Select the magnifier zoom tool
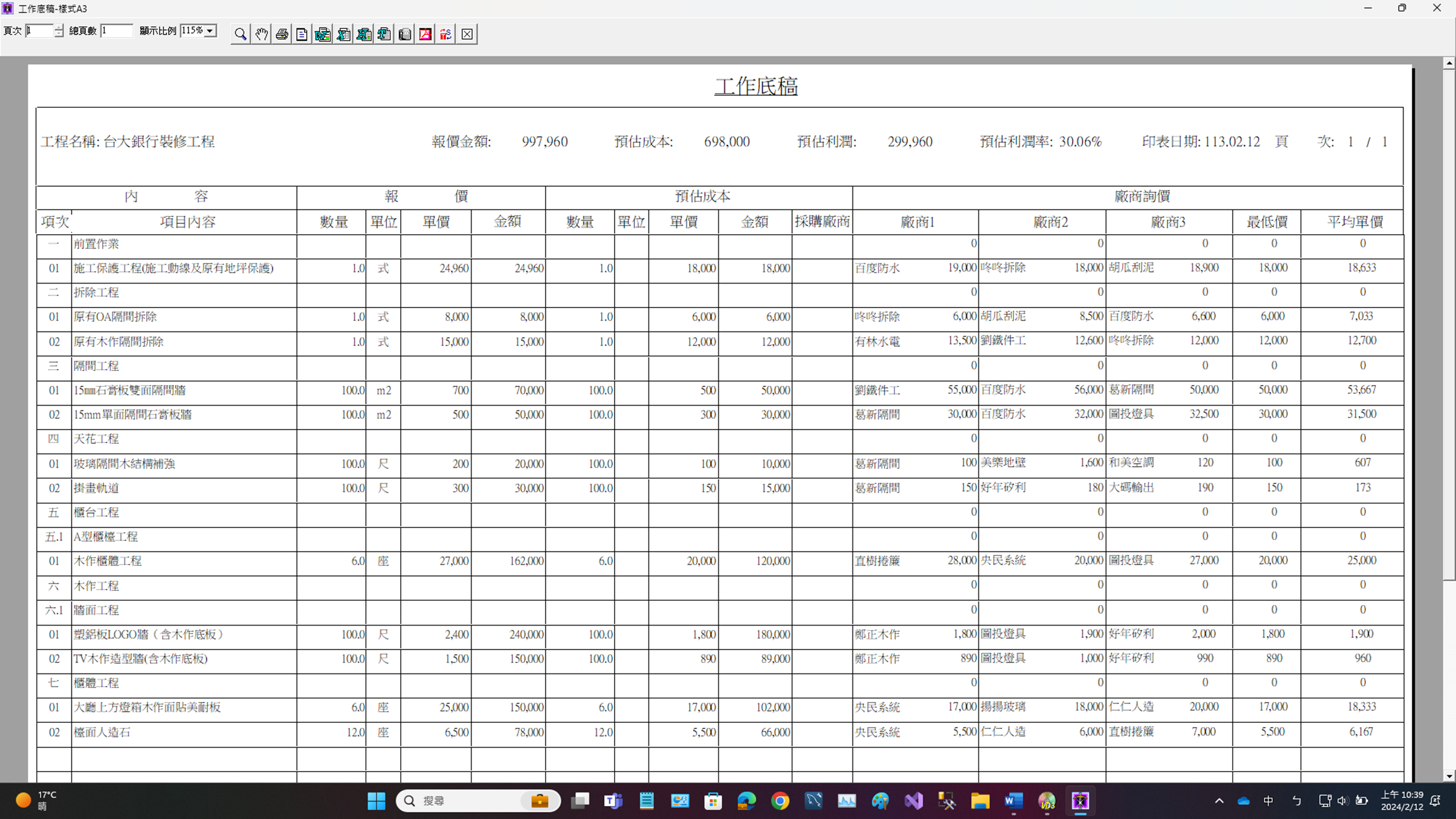The width and height of the screenshot is (1456, 819). tap(240, 34)
